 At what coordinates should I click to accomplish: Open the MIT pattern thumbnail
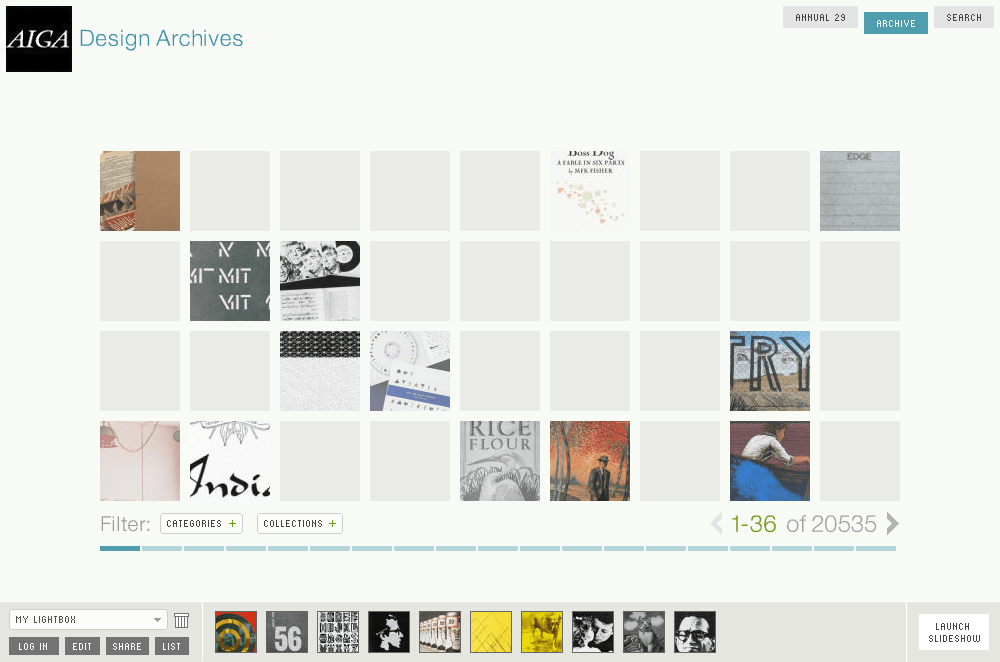point(230,281)
